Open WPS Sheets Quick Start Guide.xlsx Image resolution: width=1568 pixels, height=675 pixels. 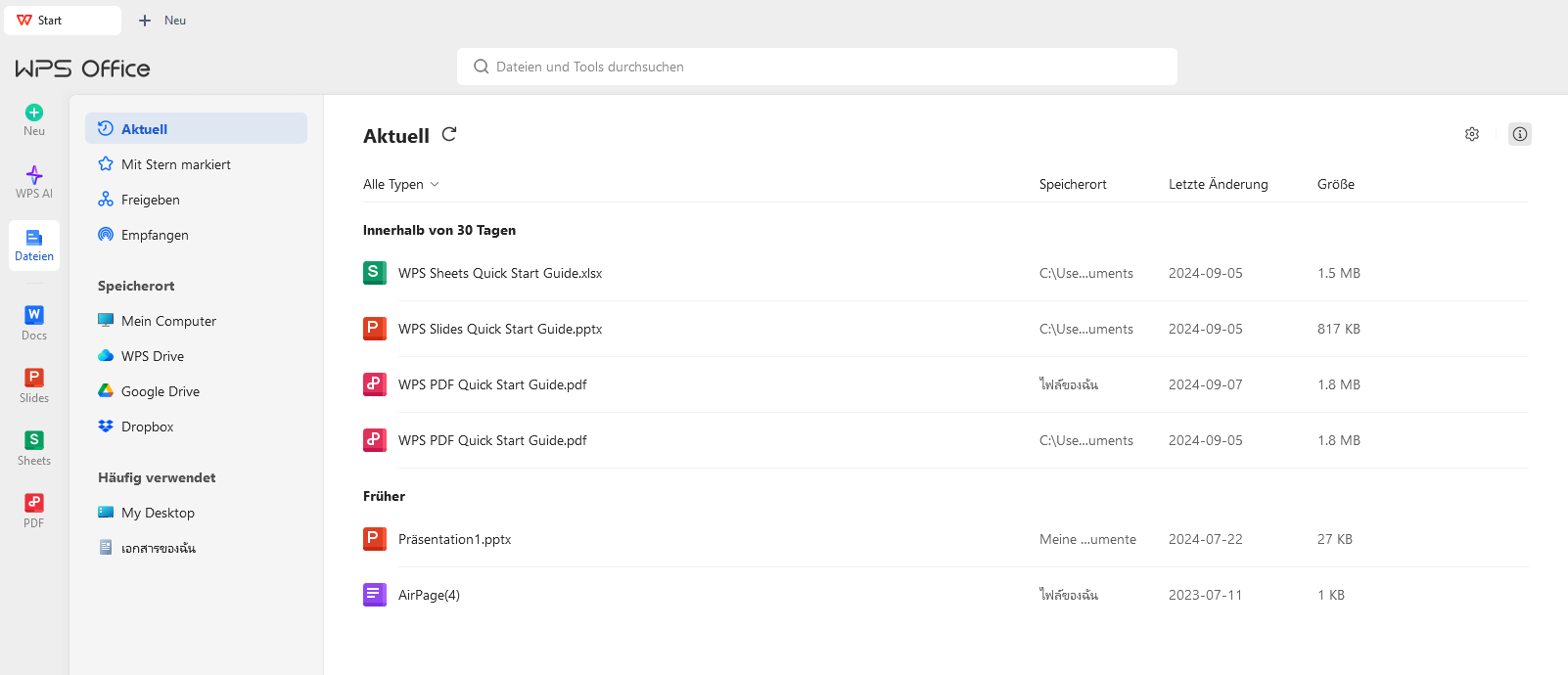coord(500,273)
